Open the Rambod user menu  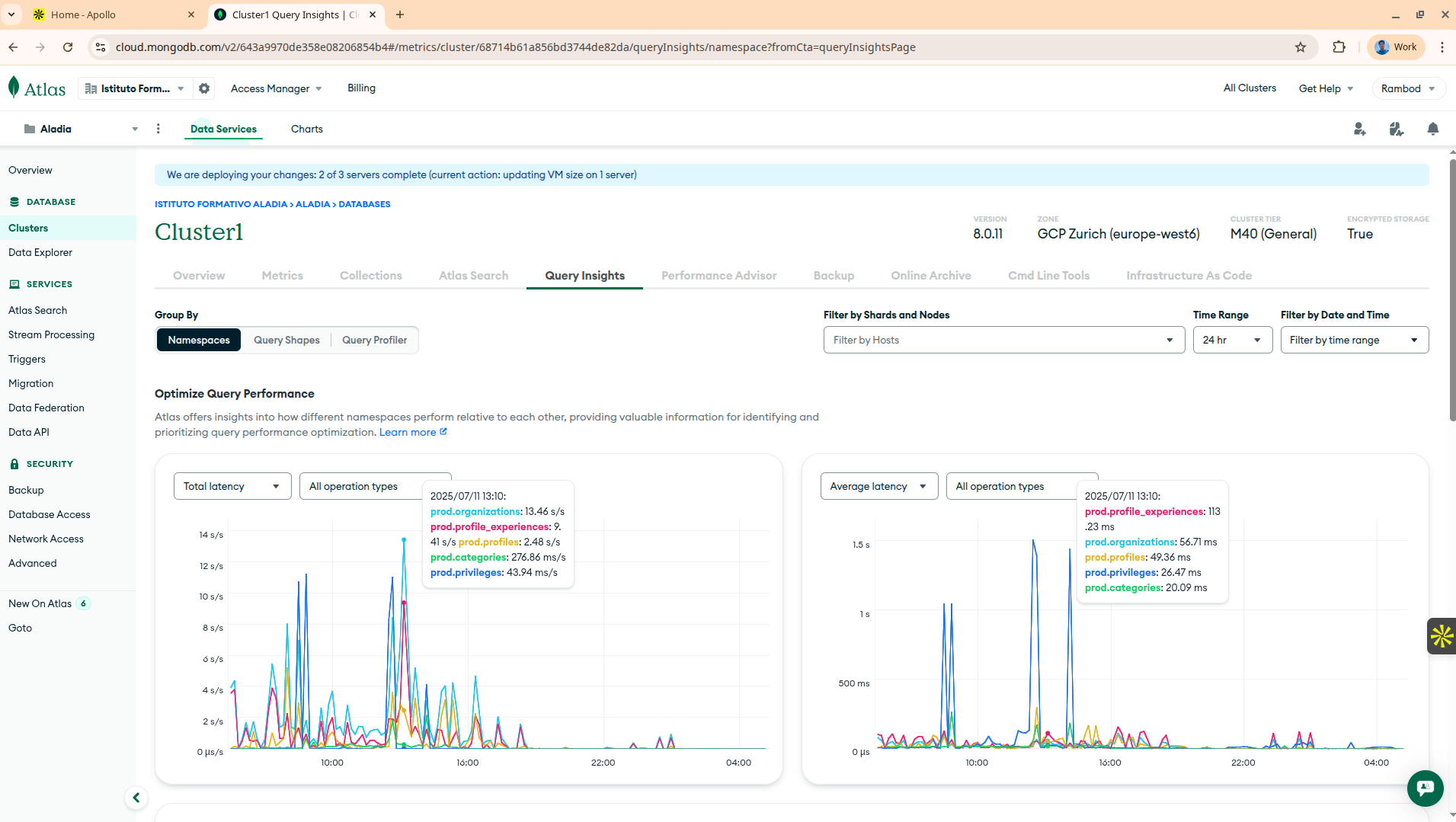(x=1408, y=88)
